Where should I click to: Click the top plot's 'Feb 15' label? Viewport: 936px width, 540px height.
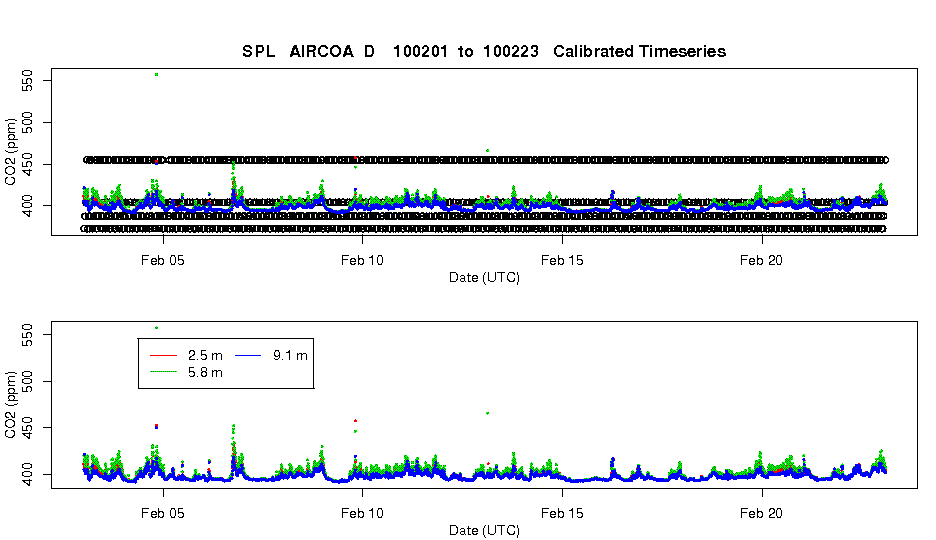point(562,260)
